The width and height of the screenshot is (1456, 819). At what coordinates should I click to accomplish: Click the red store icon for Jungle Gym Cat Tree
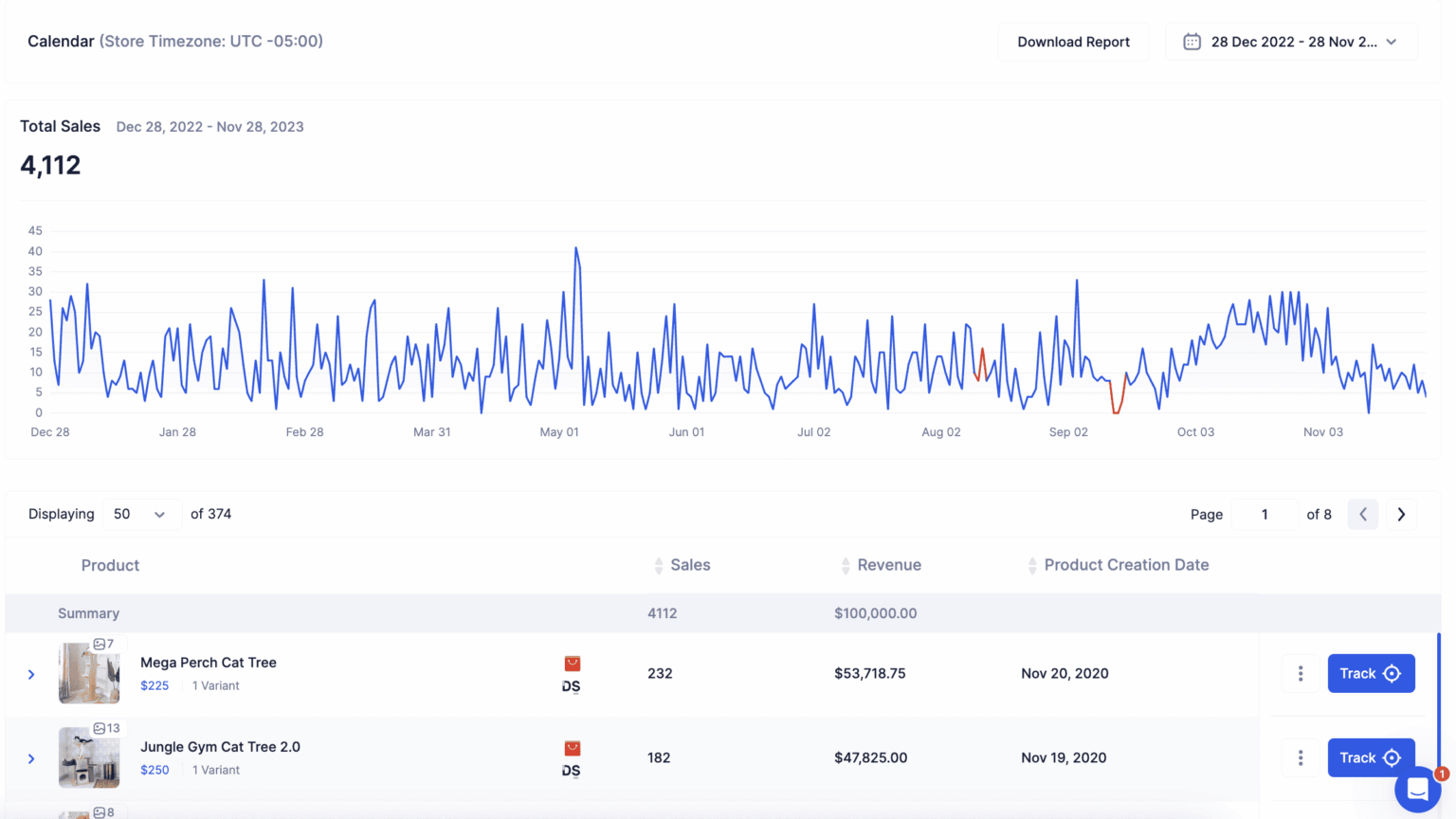(x=572, y=748)
